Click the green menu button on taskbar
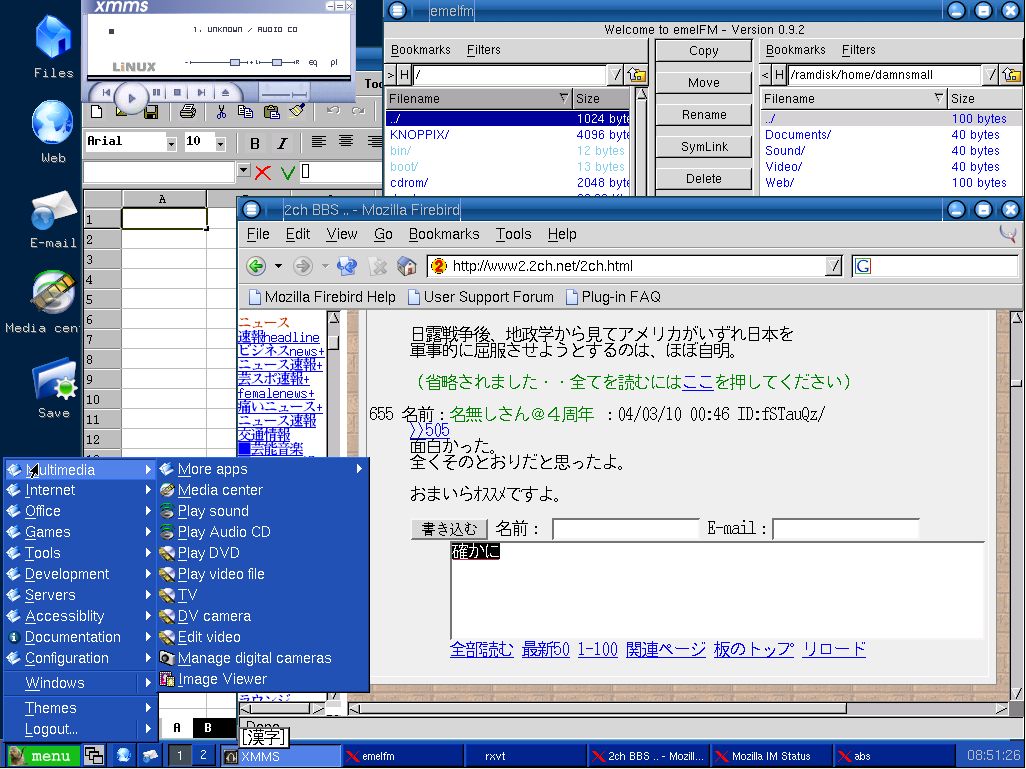The image size is (1026, 769). [x=43, y=756]
